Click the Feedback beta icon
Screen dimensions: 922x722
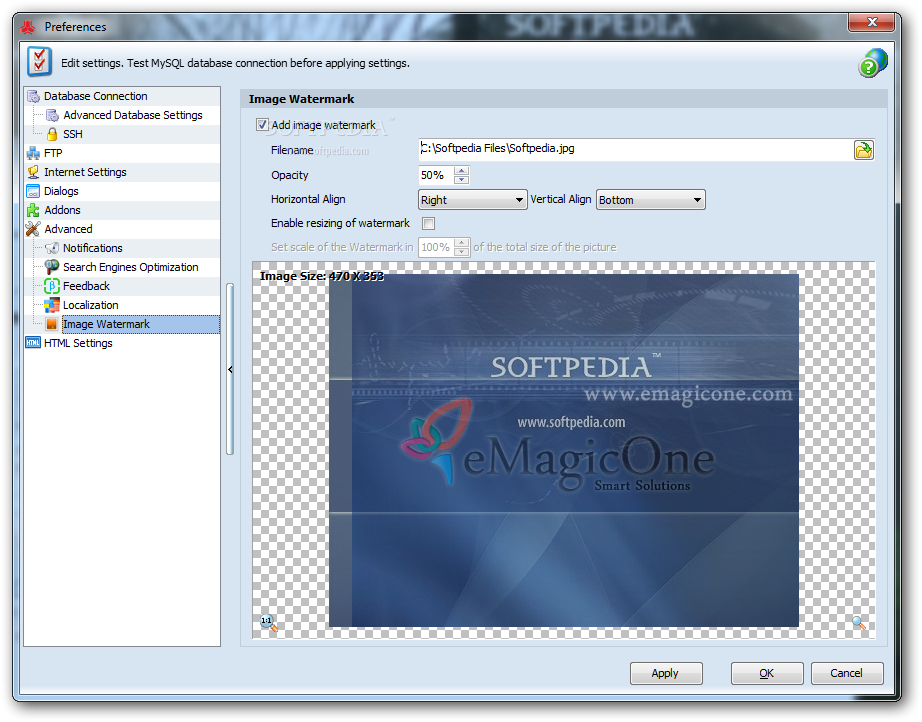coord(52,286)
